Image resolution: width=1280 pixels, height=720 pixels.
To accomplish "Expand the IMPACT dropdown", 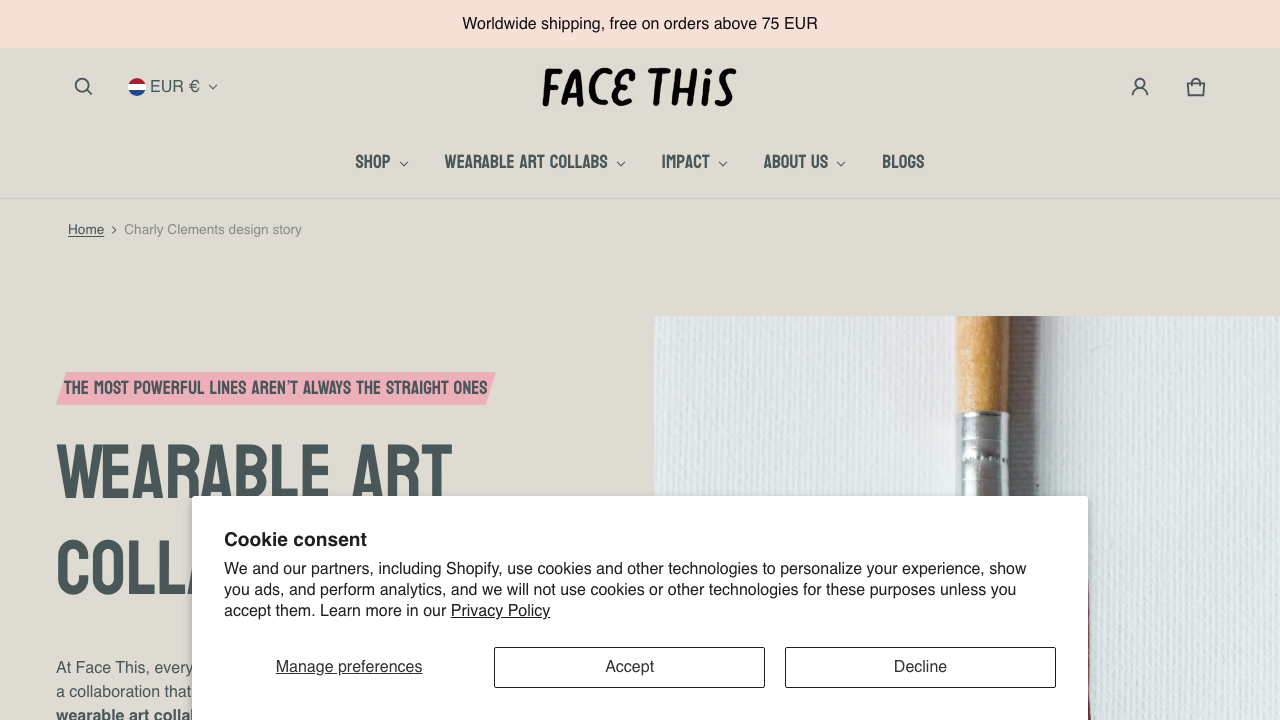I will (694, 162).
